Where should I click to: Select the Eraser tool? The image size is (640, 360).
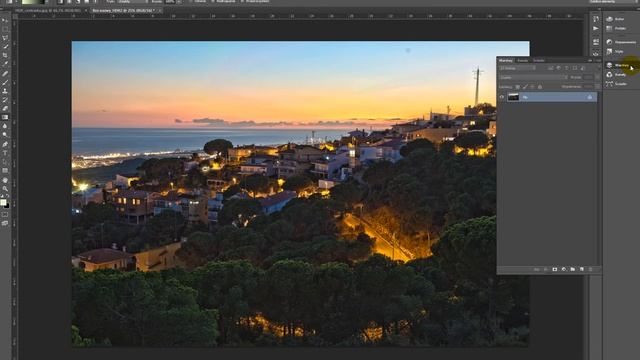coord(5,109)
